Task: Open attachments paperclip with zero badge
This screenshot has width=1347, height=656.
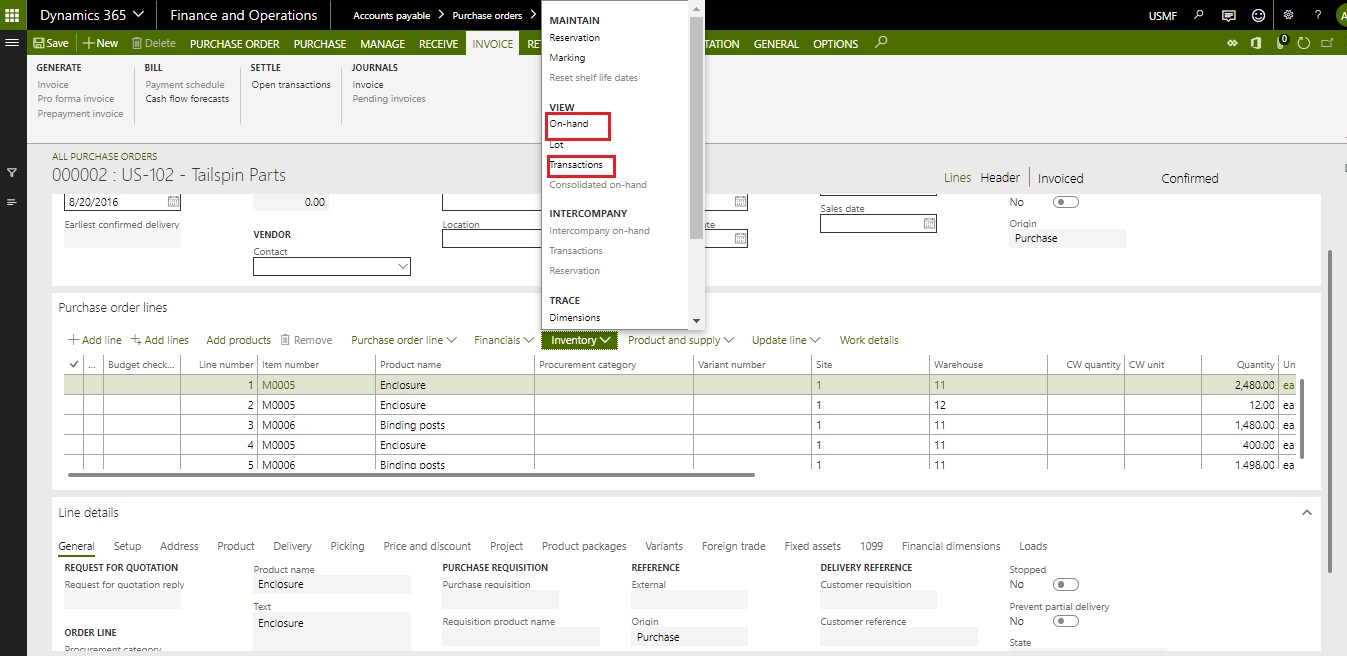Action: tap(1281, 43)
